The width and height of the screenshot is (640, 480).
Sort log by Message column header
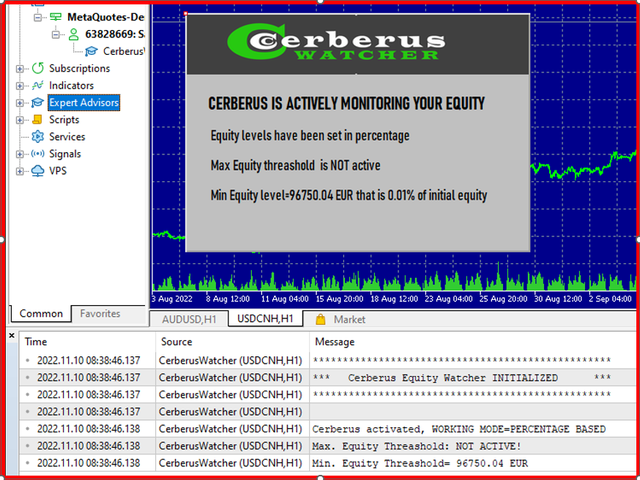coord(473,342)
